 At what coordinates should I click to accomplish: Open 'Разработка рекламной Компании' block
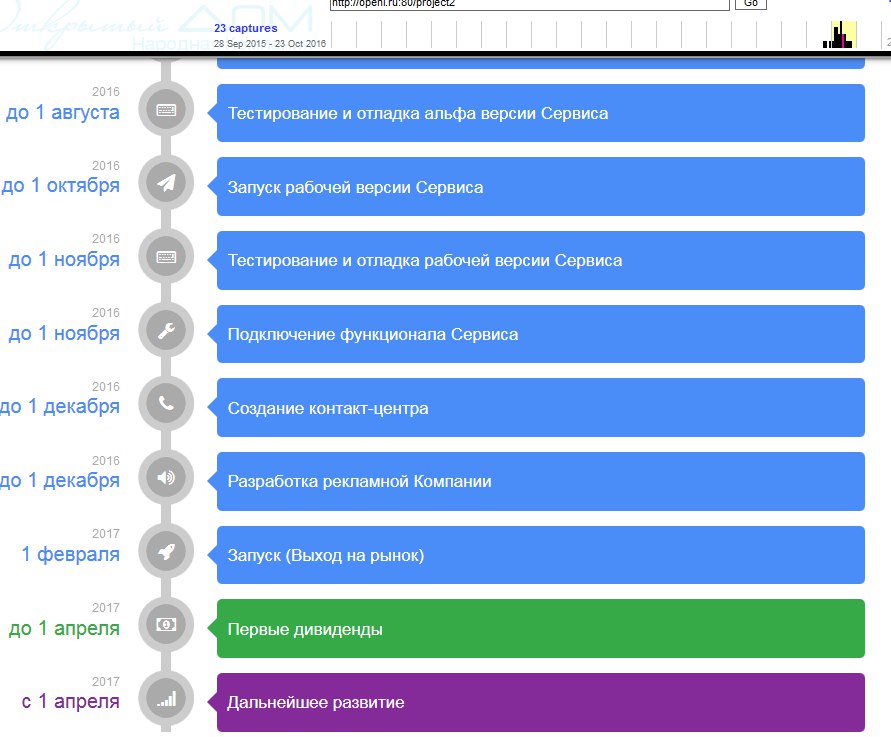click(540, 481)
